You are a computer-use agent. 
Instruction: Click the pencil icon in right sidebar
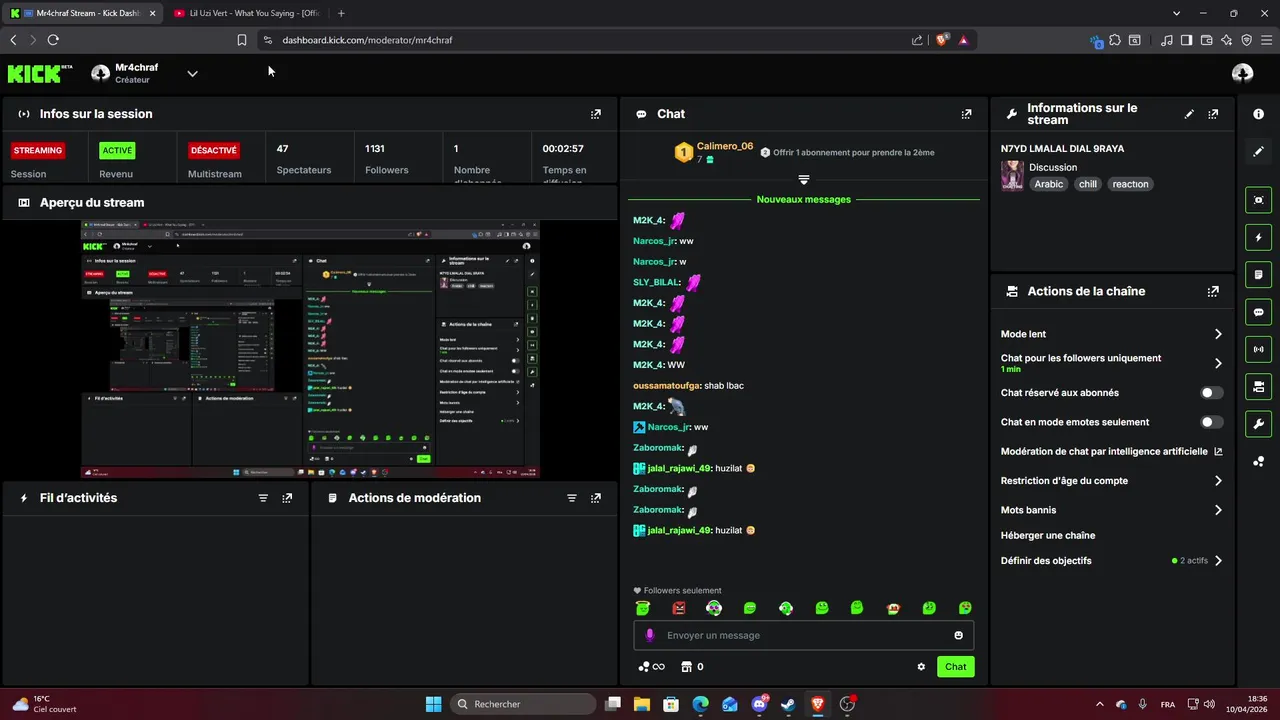tap(1258, 151)
